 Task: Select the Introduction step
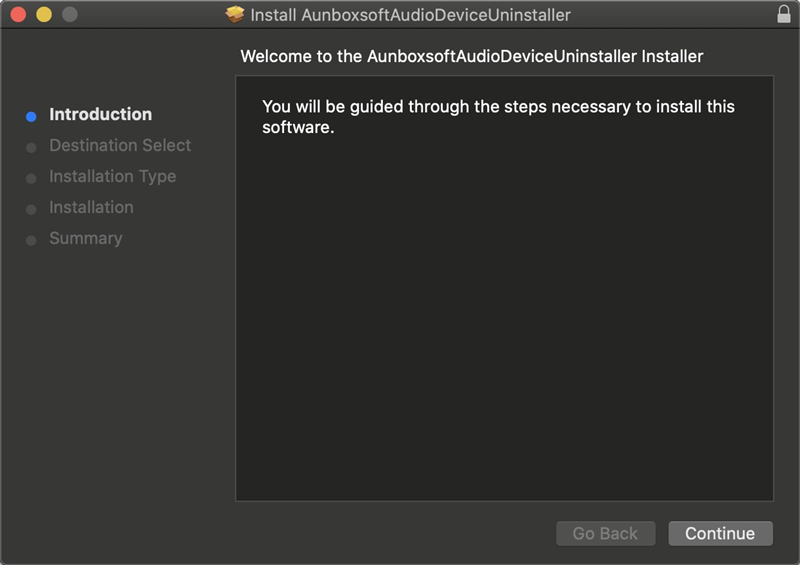(101, 114)
